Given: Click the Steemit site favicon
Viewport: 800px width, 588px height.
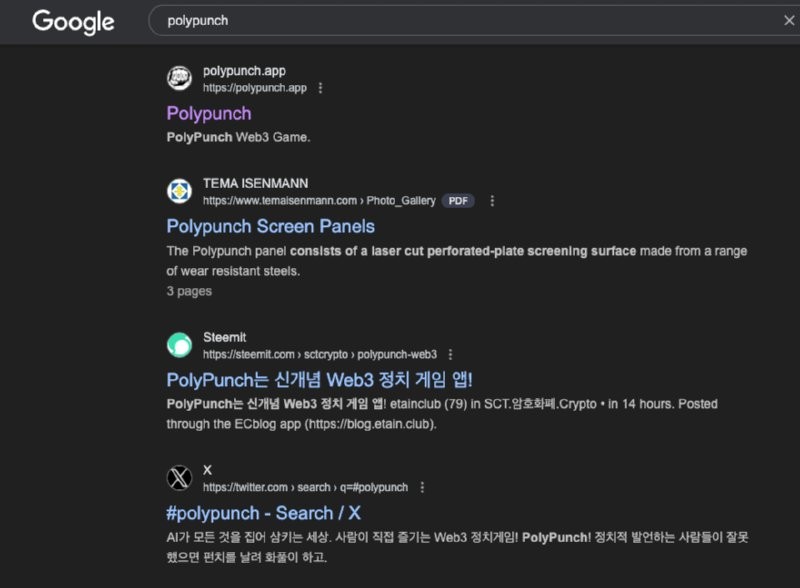Looking at the screenshot, I should pos(180,345).
